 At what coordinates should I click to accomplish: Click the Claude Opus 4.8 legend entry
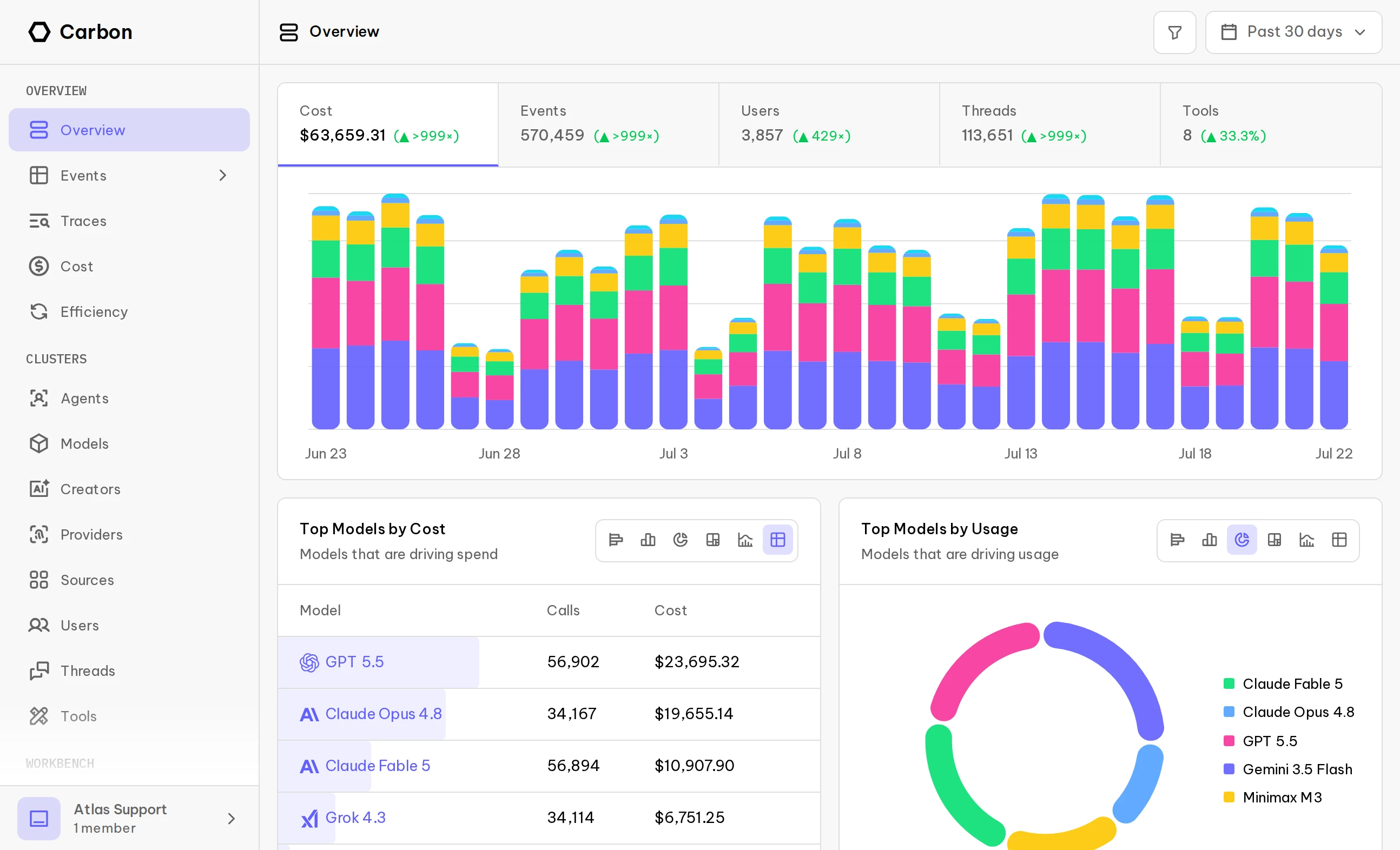click(1289, 712)
